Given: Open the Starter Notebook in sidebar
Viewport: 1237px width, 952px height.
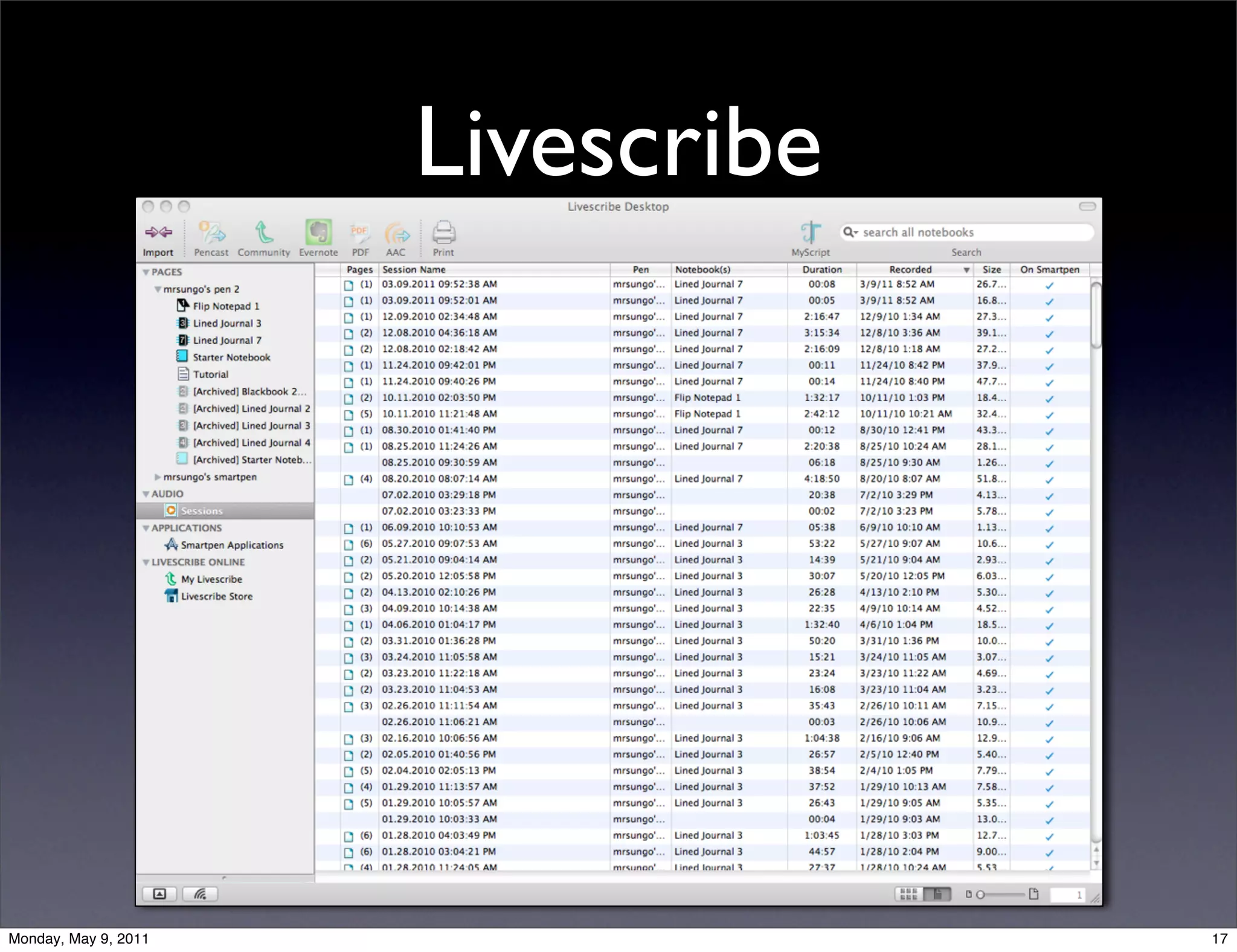Looking at the screenshot, I should (231, 357).
